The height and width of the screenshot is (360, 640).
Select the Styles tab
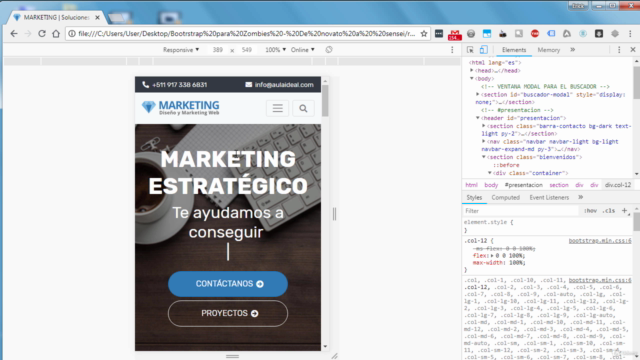point(474,198)
